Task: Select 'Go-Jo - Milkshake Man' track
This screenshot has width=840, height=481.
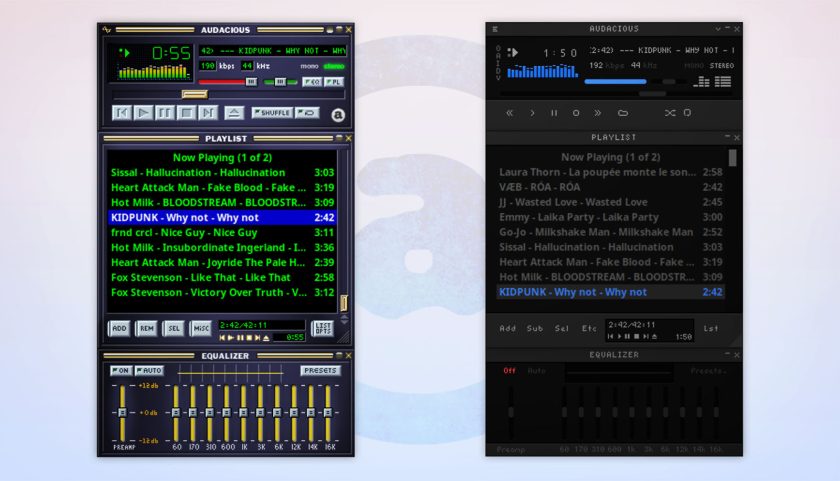Action: click(x=611, y=232)
